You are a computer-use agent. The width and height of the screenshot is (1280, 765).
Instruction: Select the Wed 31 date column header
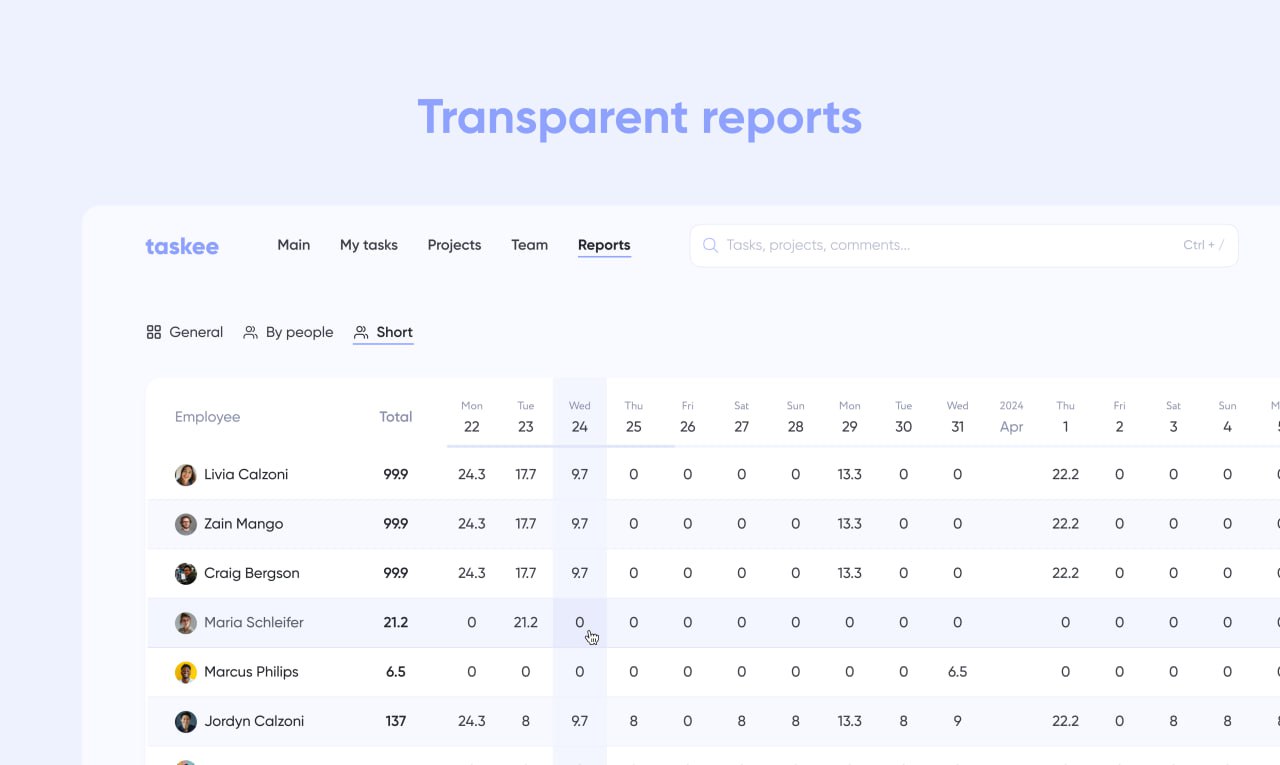(958, 417)
